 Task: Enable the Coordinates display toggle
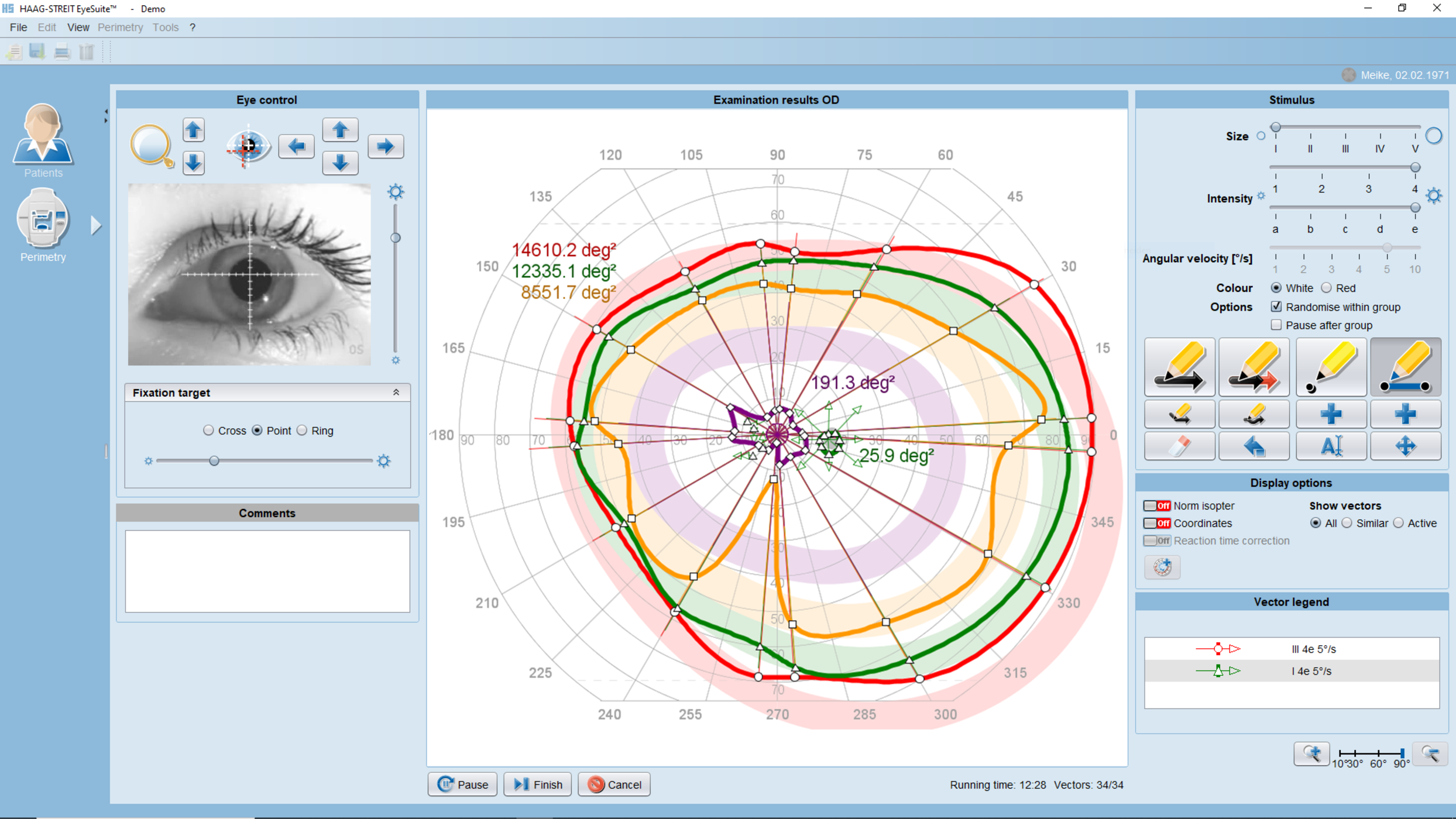[1156, 523]
